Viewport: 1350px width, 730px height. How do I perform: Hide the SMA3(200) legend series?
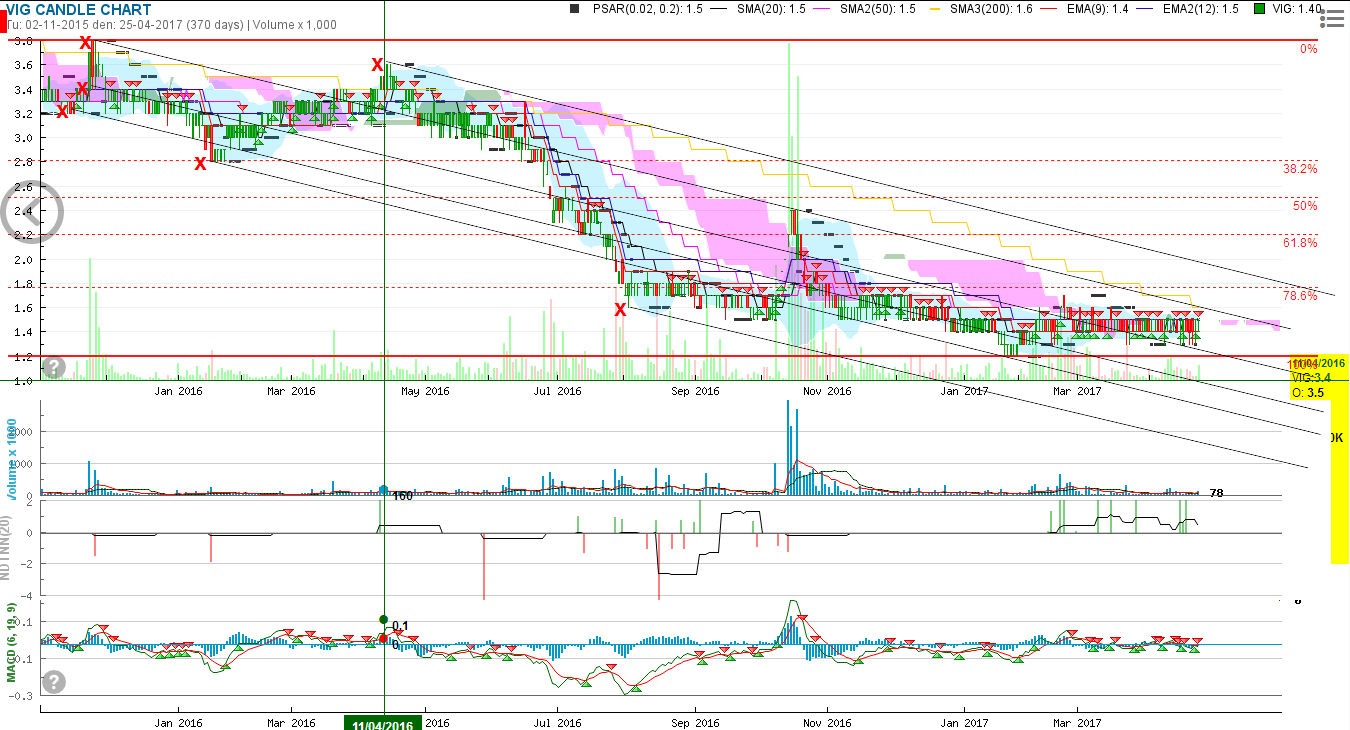980,9
